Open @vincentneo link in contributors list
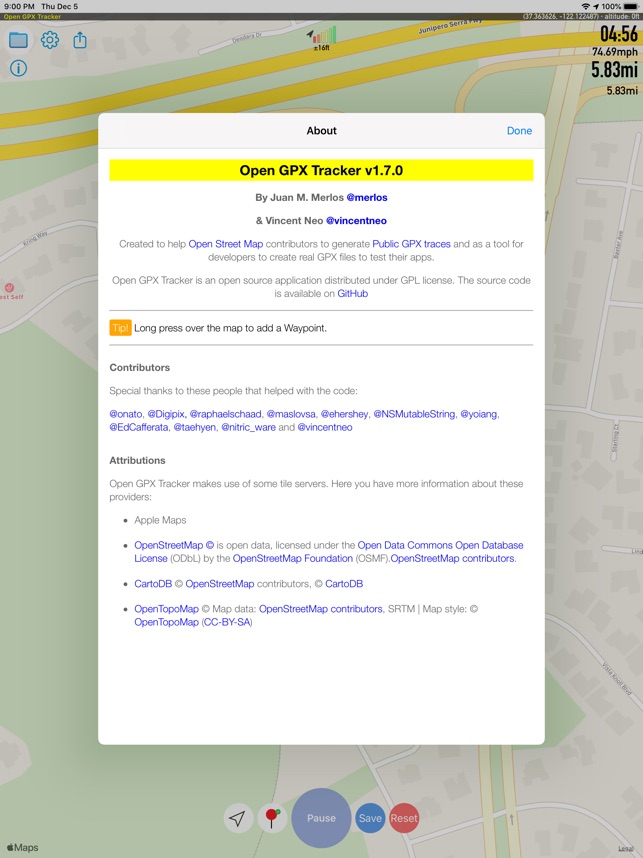The image size is (643, 858). click(x=325, y=427)
